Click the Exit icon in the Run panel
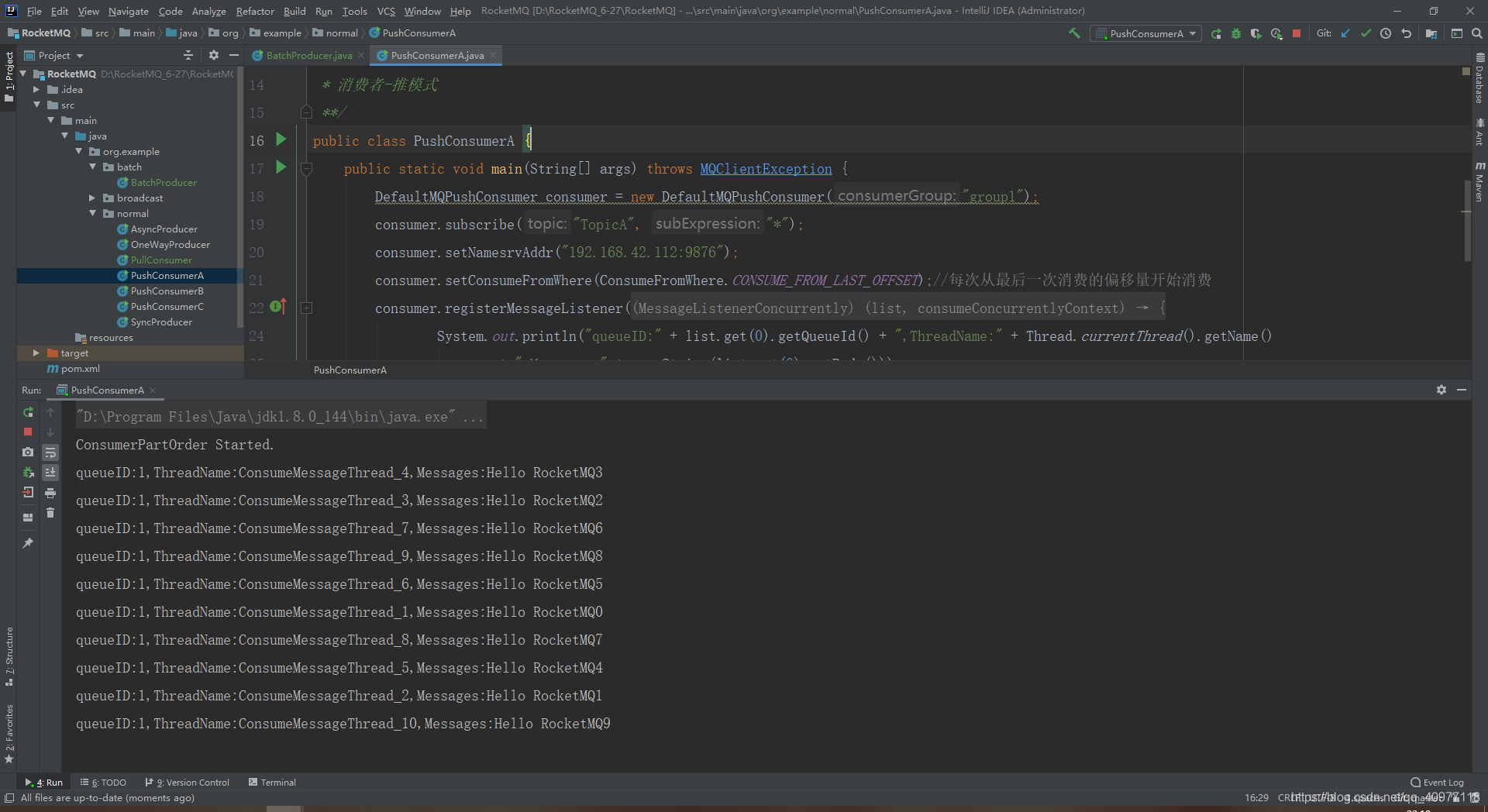1488x812 pixels. pos(28,492)
